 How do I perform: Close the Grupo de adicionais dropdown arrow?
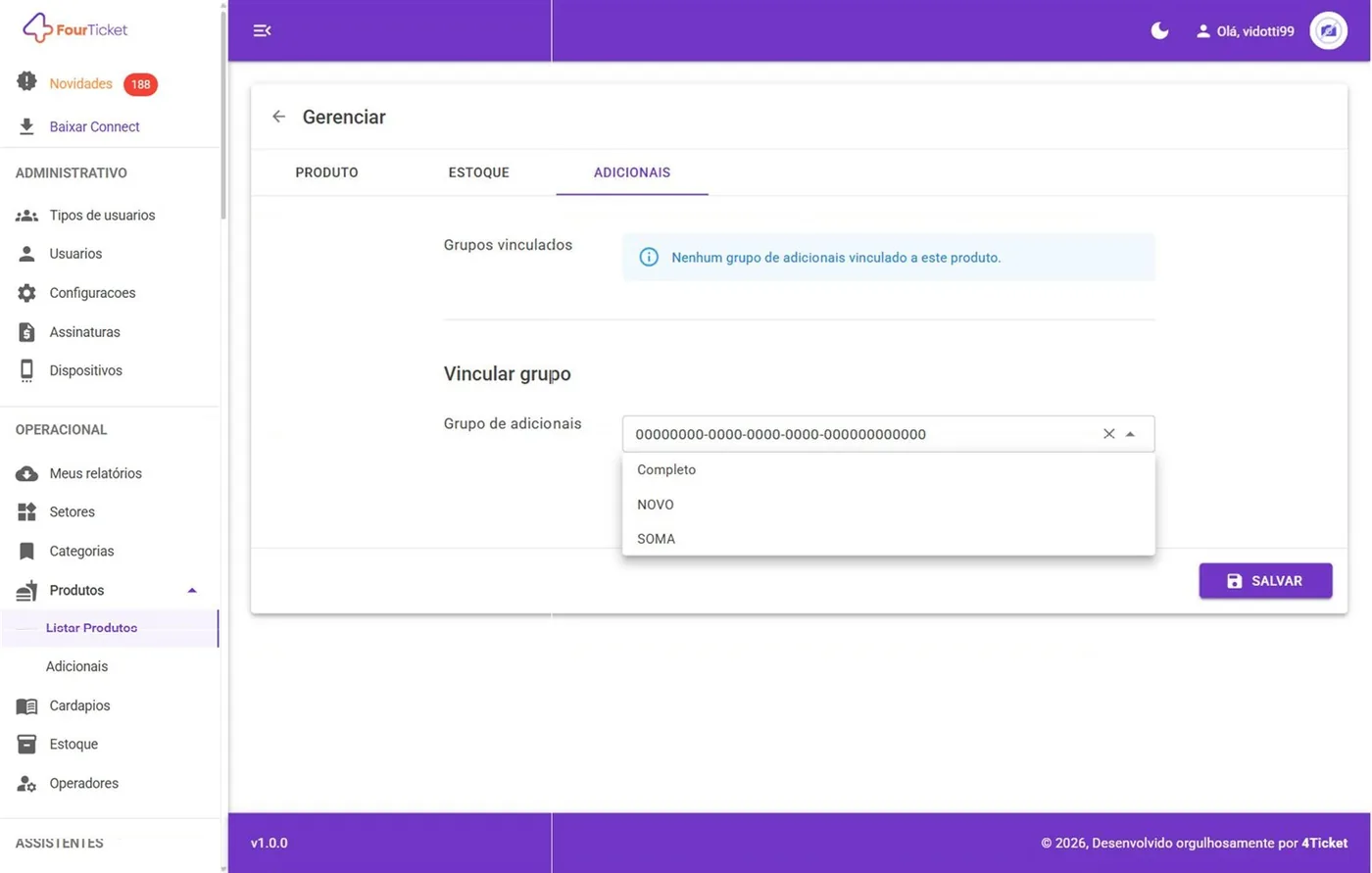click(x=1130, y=434)
